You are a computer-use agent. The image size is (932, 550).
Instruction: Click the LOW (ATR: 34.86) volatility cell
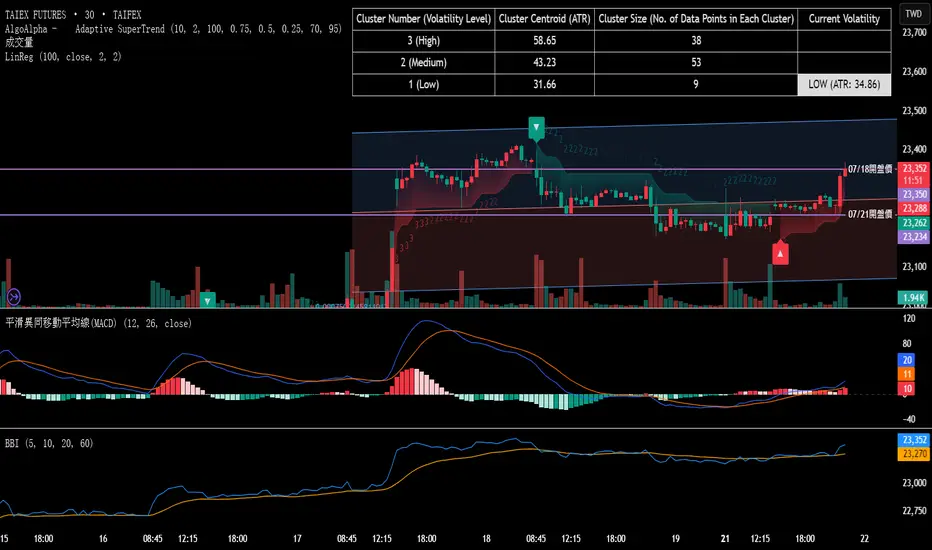coord(844,84)
